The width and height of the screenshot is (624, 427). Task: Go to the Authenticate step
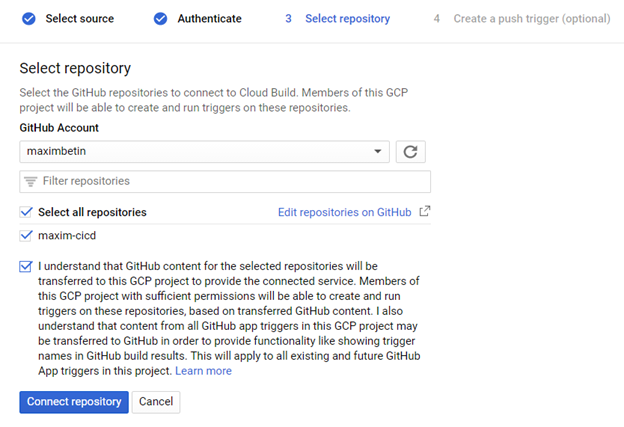pyautogui.click(x=209, y=19)
